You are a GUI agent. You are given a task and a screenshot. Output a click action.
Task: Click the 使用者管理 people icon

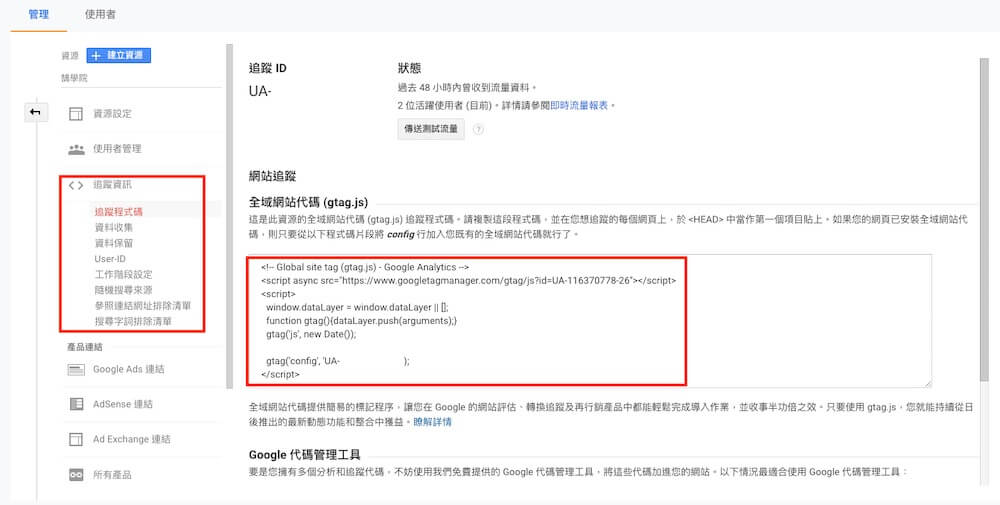[x=77, y=149]
